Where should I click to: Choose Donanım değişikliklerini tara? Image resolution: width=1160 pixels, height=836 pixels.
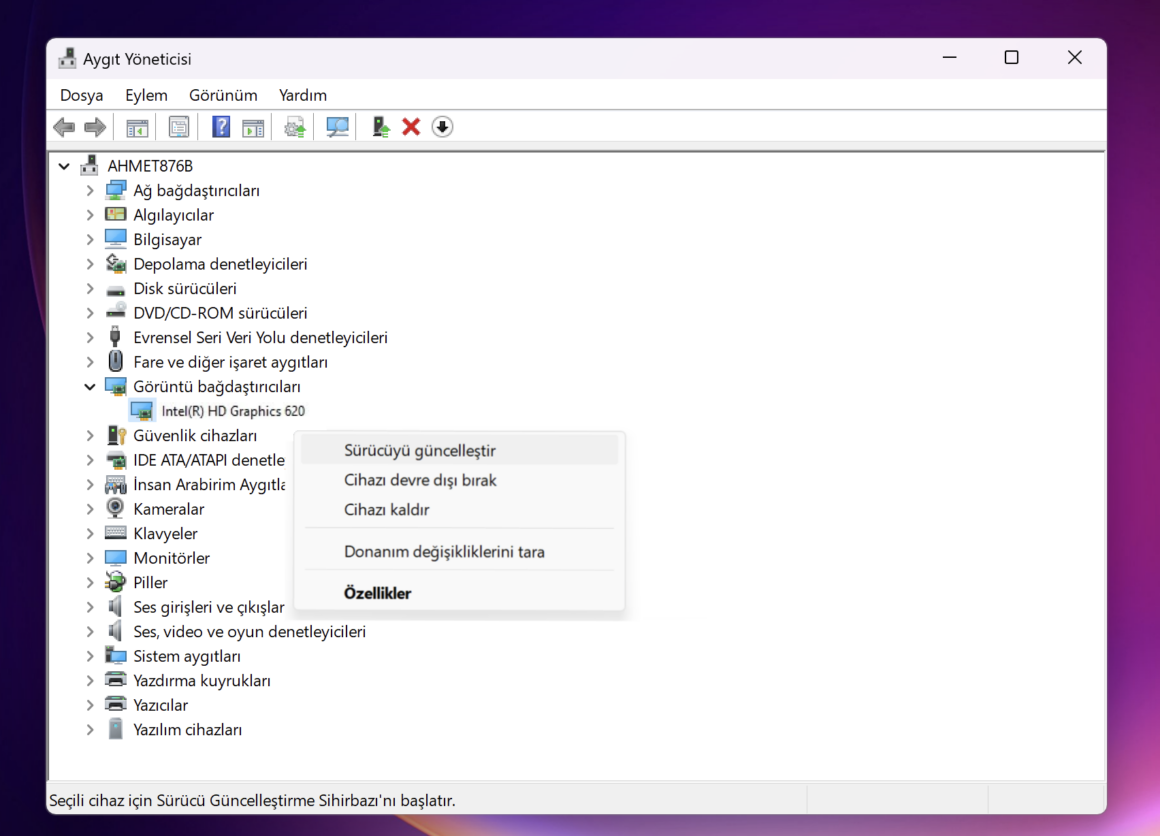(459, 551)
